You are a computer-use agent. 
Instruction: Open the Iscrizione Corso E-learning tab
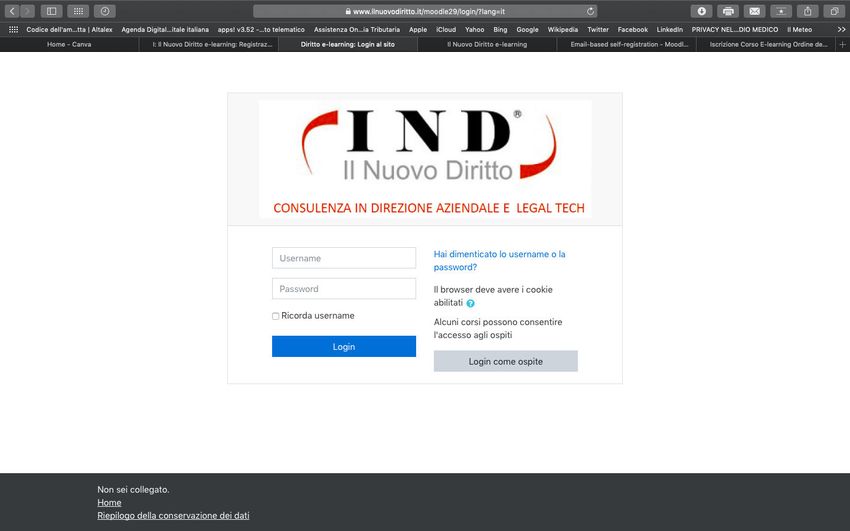coord(768,44)
